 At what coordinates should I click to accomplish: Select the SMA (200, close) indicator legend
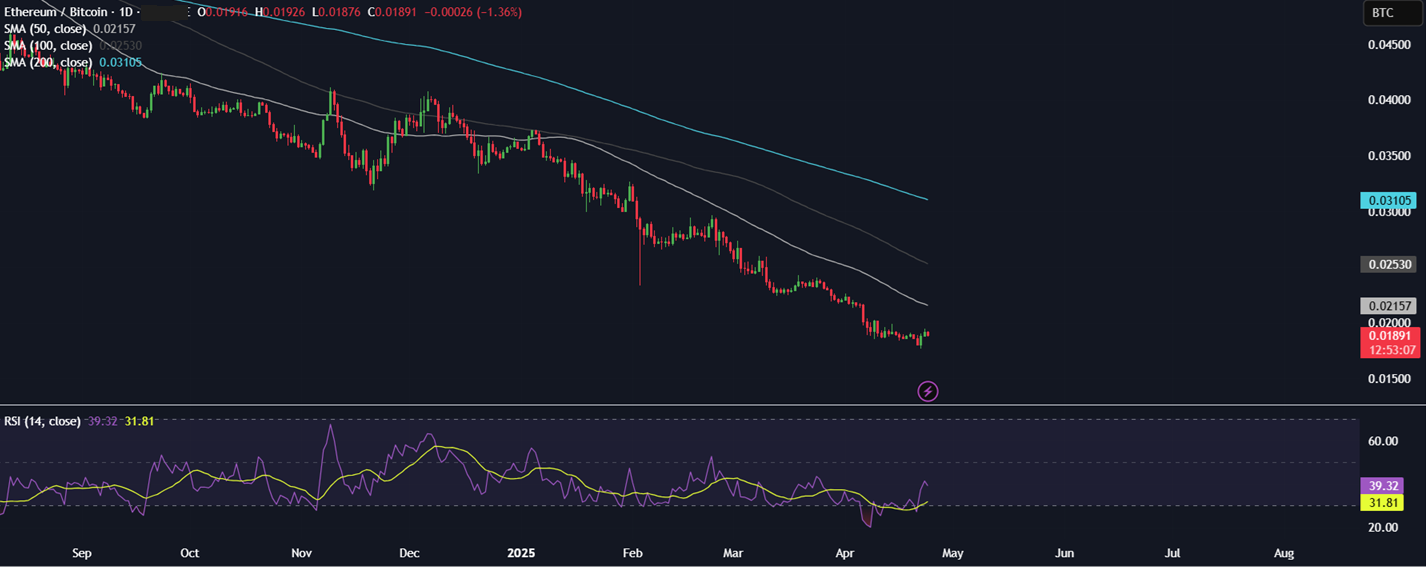point(49,63)
